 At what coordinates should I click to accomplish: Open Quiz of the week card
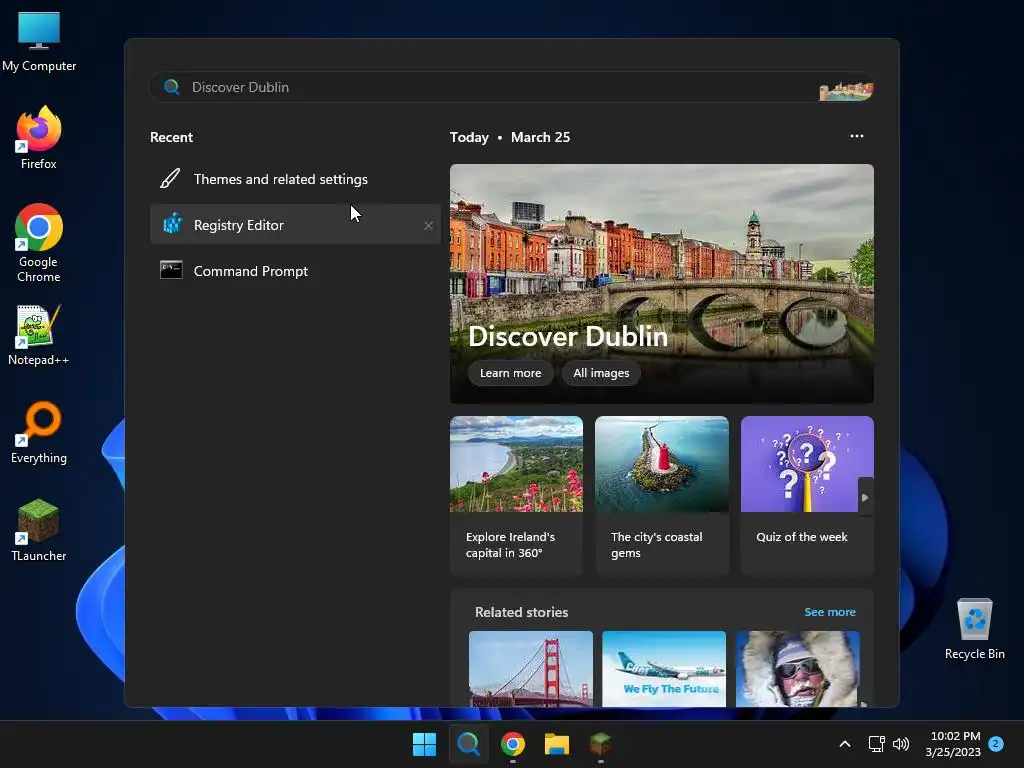[x=807, y=495]
